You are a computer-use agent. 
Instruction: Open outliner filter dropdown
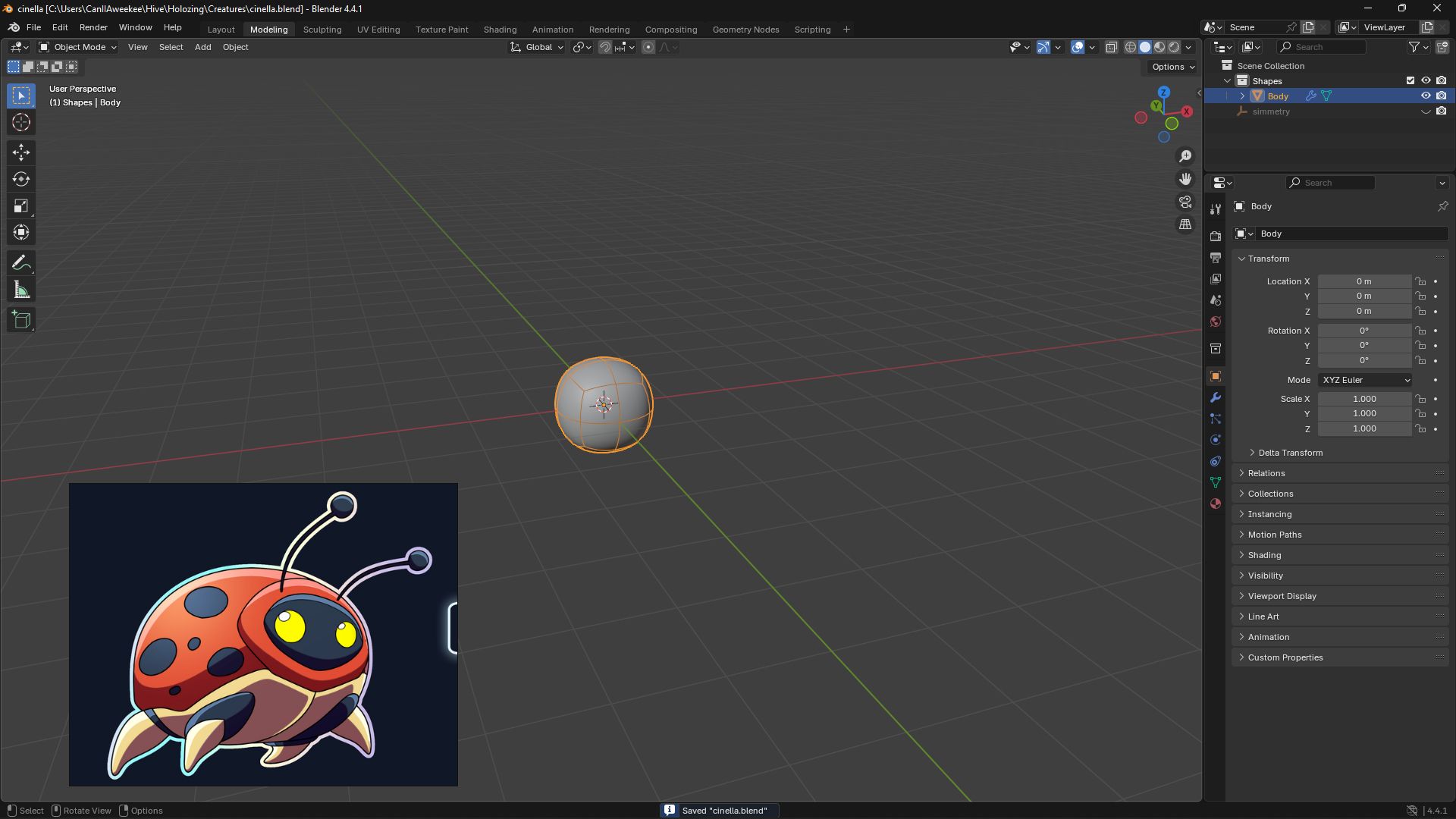click(1419, 47)
